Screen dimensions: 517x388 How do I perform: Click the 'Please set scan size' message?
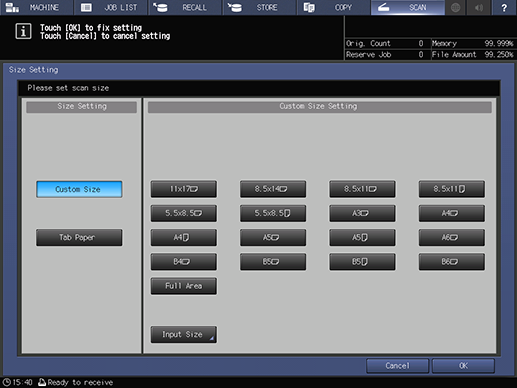[68, 88]
